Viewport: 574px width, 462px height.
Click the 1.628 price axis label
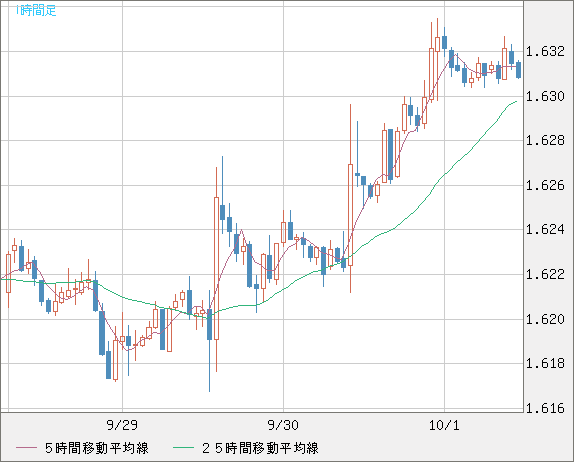tap(545, 141)
